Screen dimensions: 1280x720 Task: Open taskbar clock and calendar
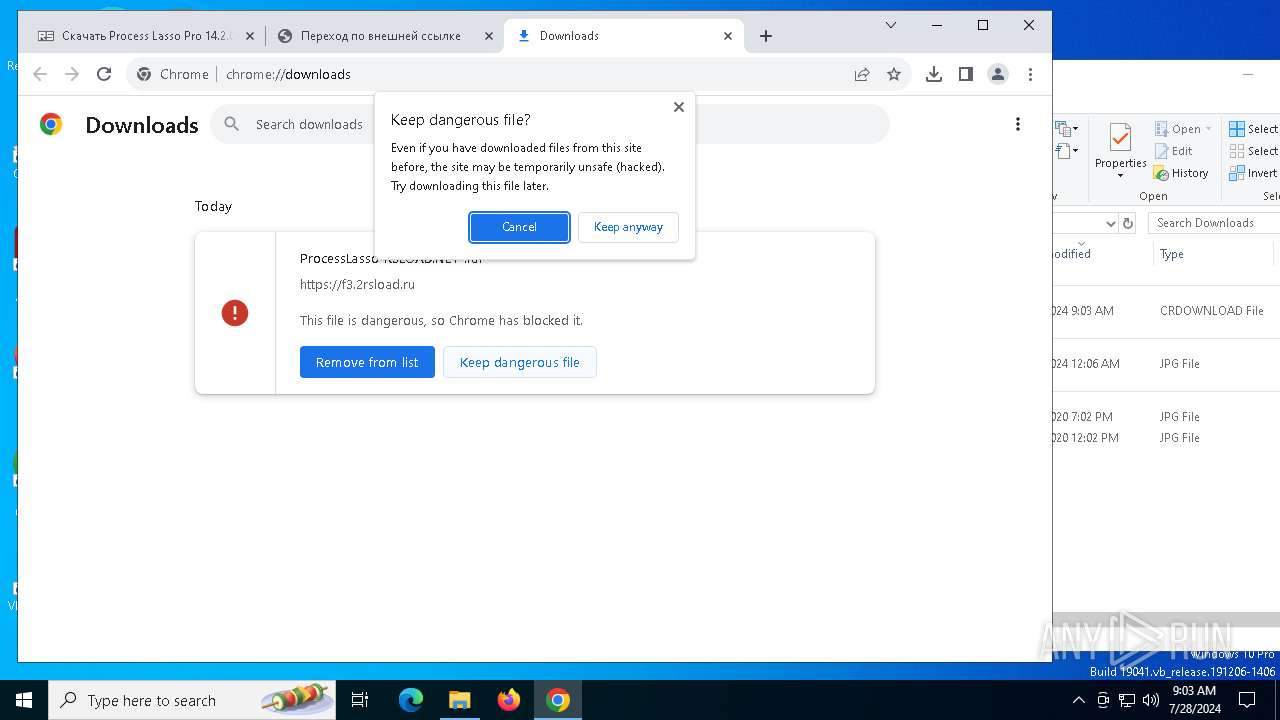click(x=1193, y=700)
